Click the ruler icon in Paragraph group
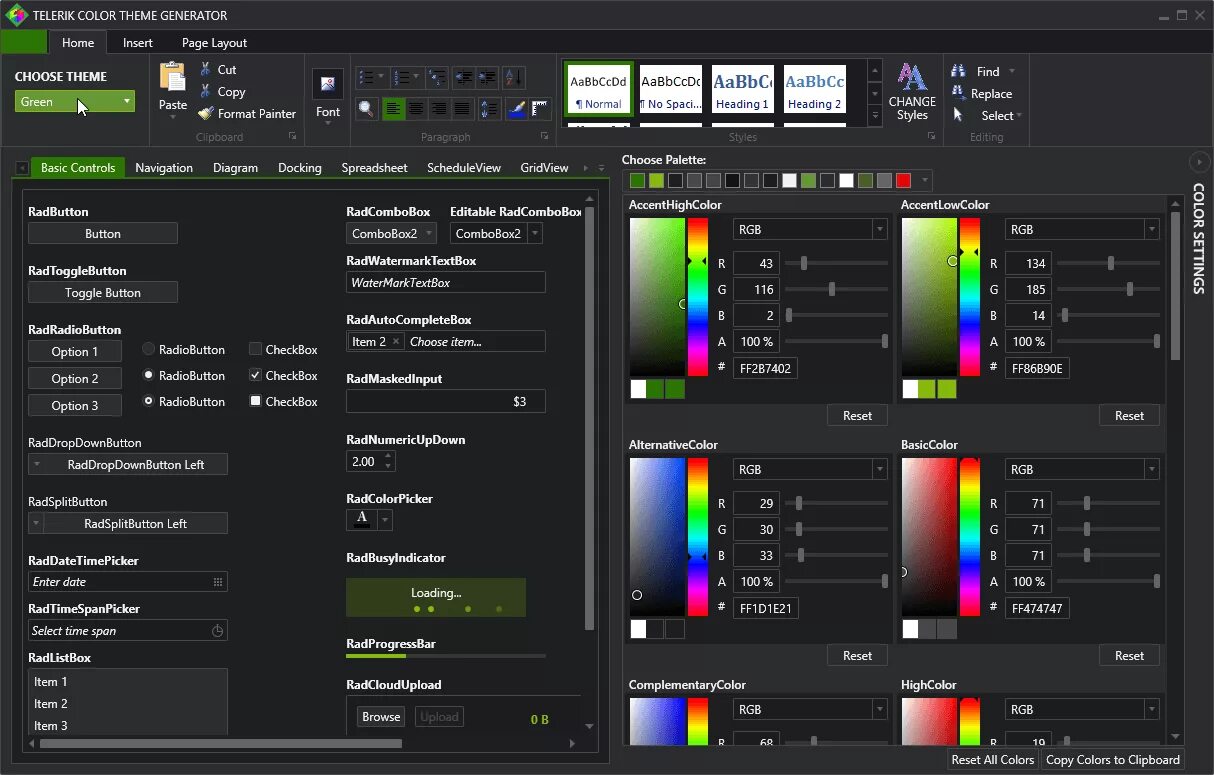 (x=540, y=108)
